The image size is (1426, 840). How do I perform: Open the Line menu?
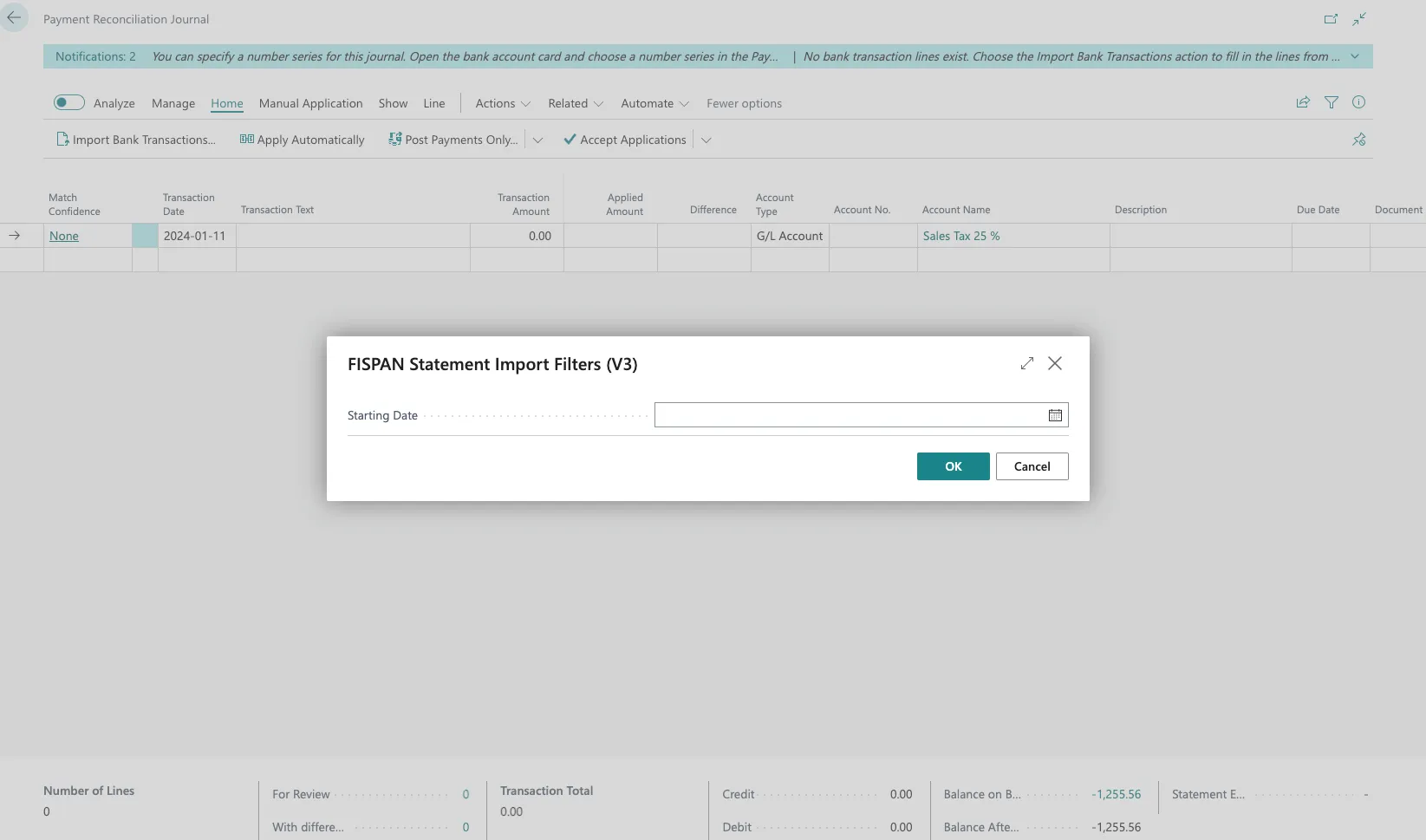434,103
